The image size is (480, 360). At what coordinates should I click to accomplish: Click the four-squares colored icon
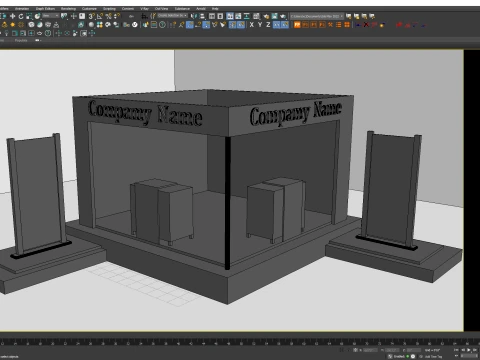click(x=100, y=25)
